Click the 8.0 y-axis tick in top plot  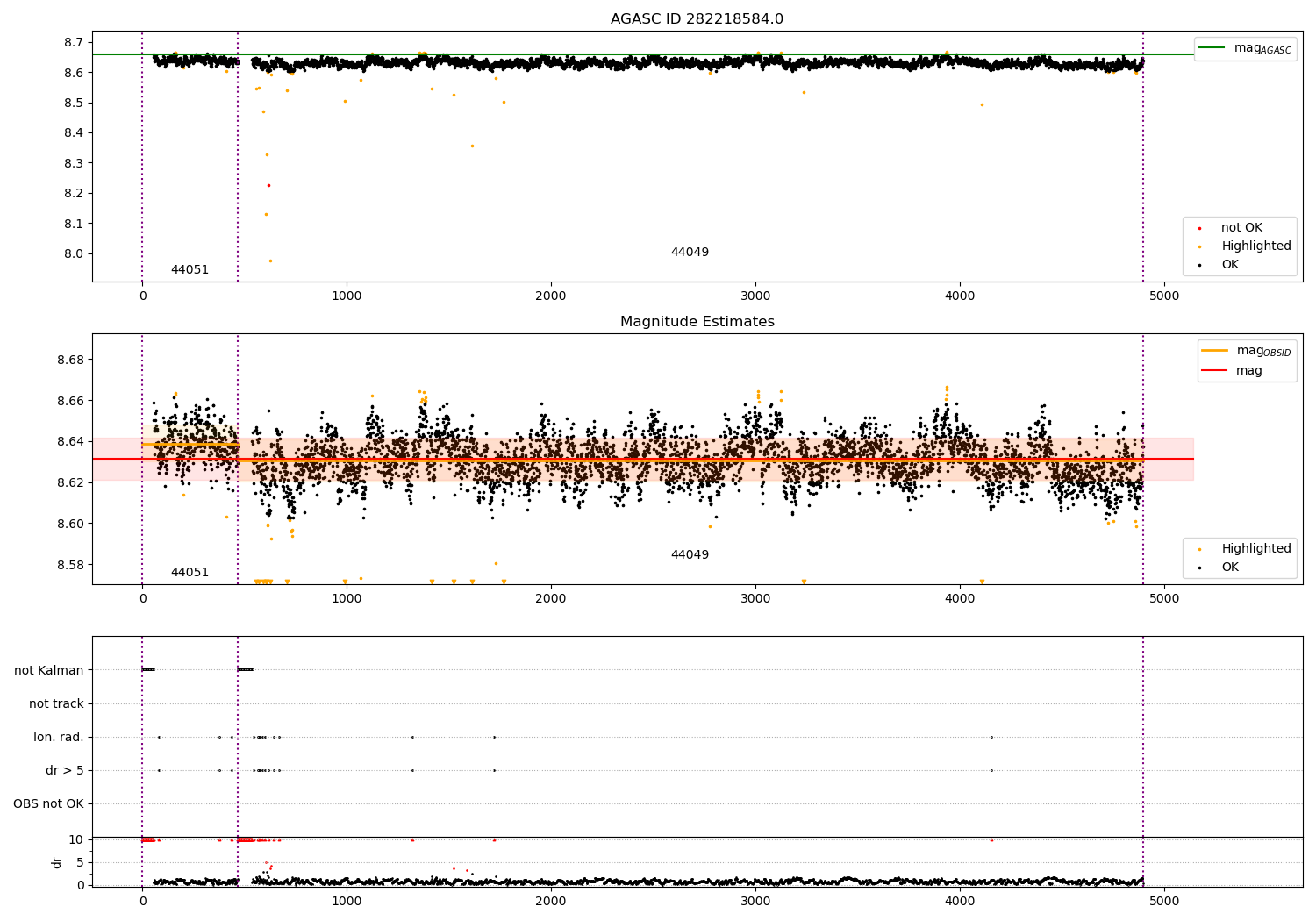(x=74, y=254)
